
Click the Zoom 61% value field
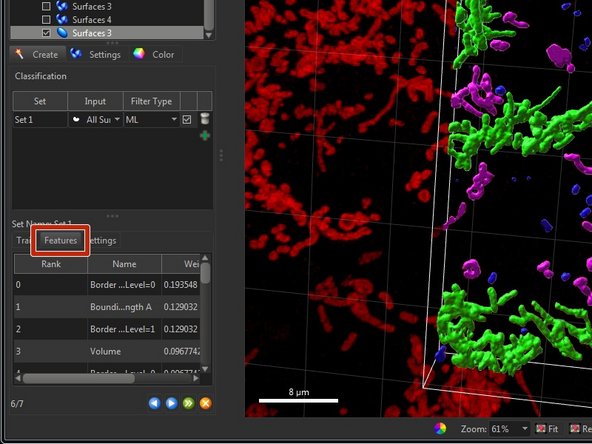(505, 429)
